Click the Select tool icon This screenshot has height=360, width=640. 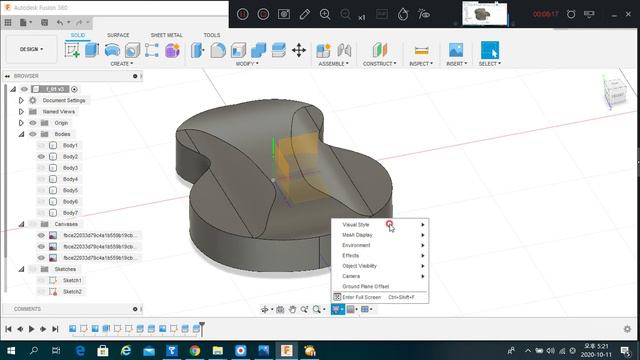pyautogui.click(x=490, y=50)
